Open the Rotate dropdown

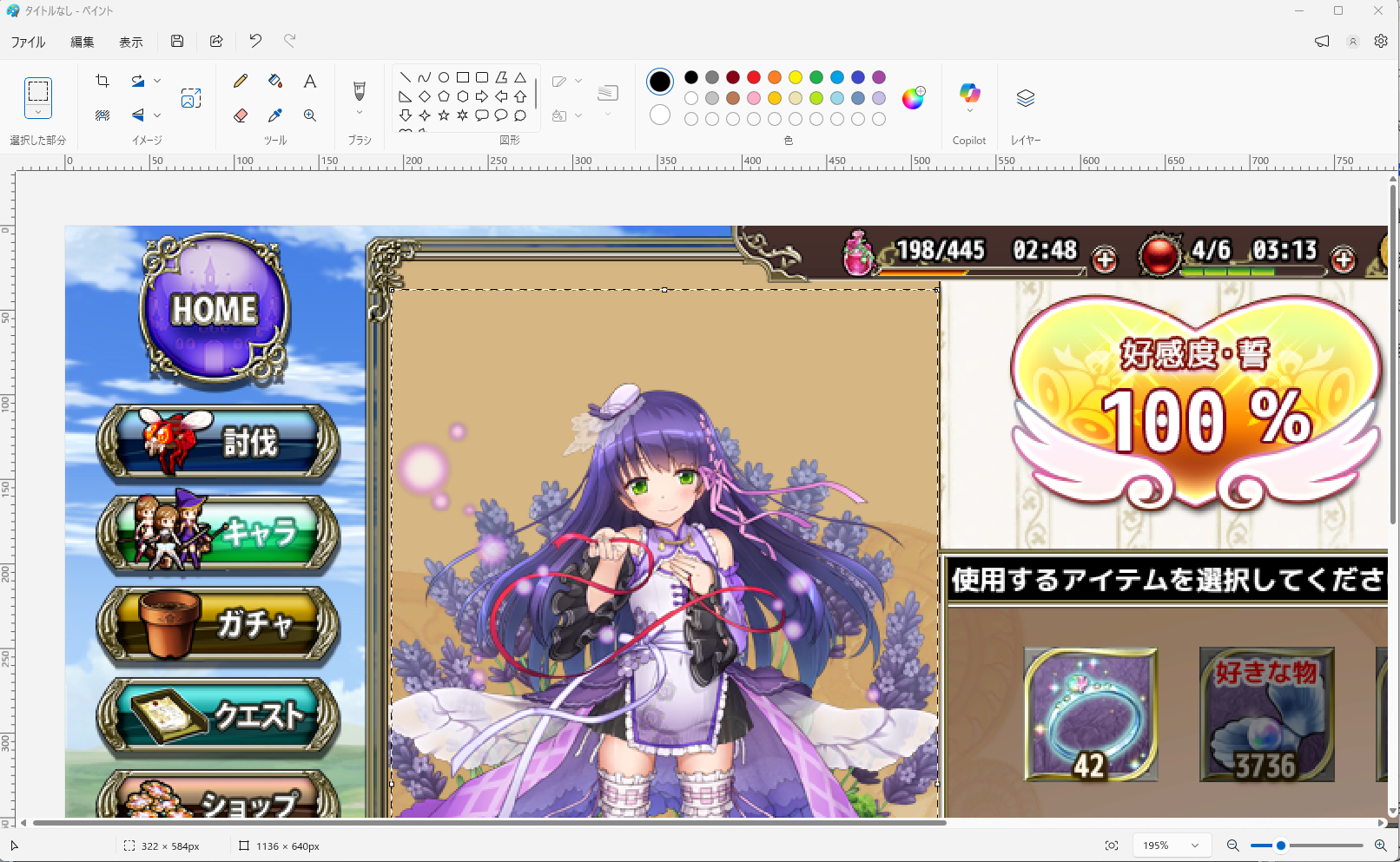point(157,81)
